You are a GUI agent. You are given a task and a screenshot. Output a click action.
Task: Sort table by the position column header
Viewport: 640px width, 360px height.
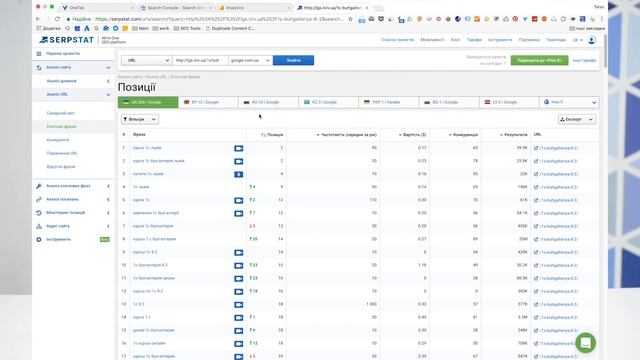(x=272, y=135)
